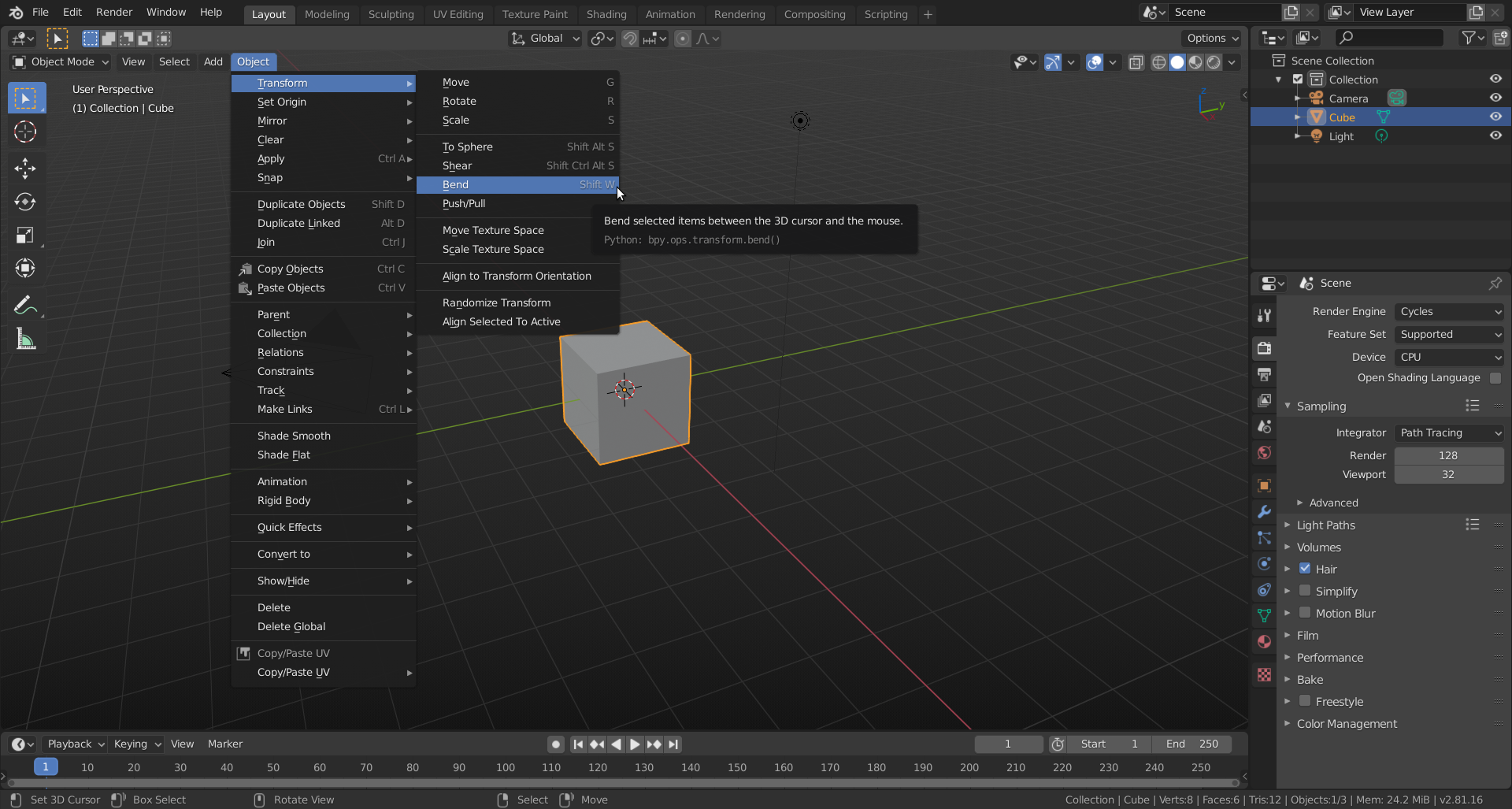Pin the Scene properties panel
1512x809 pixels.
(1495, 283)
